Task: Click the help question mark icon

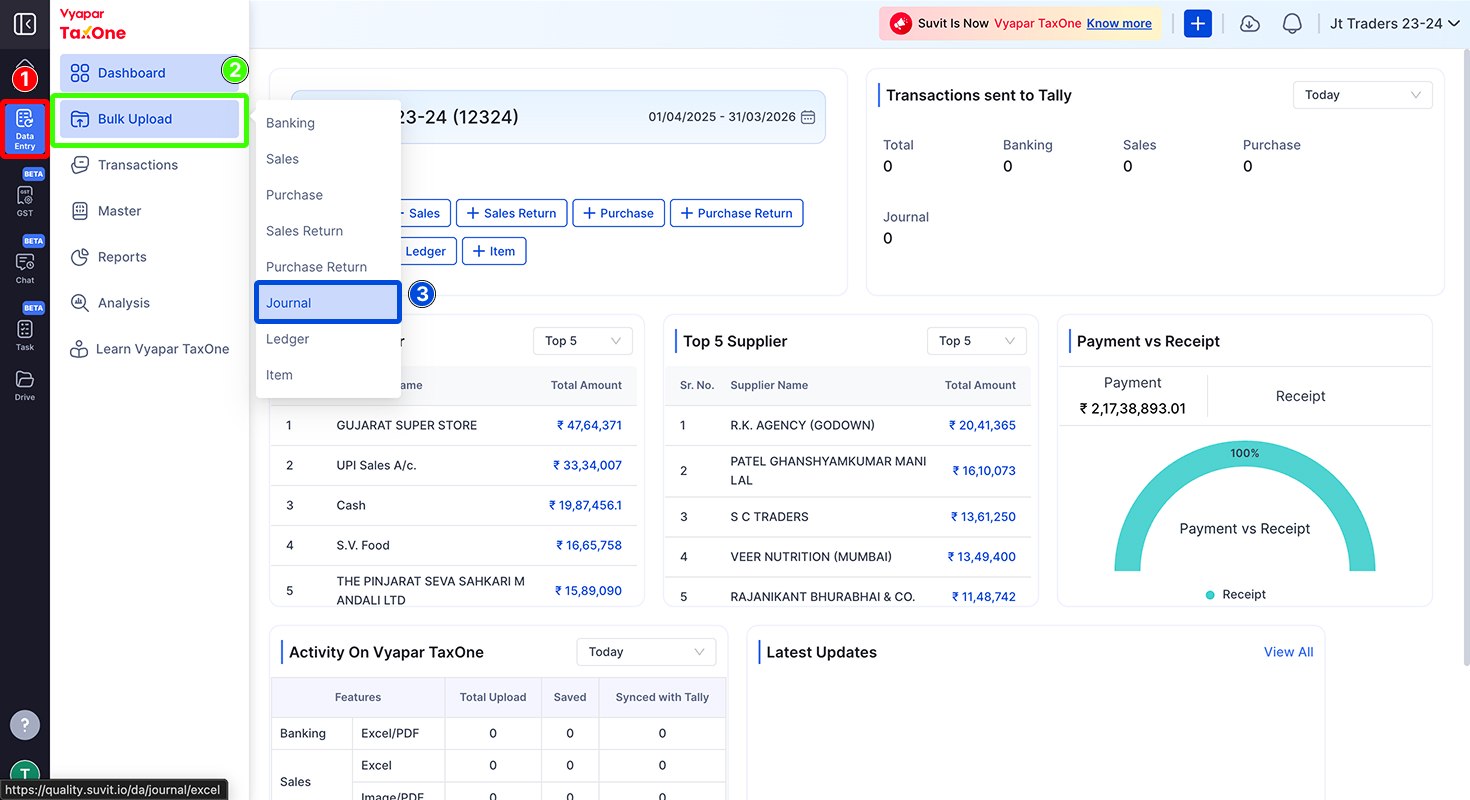Action: tap(25, 724)
